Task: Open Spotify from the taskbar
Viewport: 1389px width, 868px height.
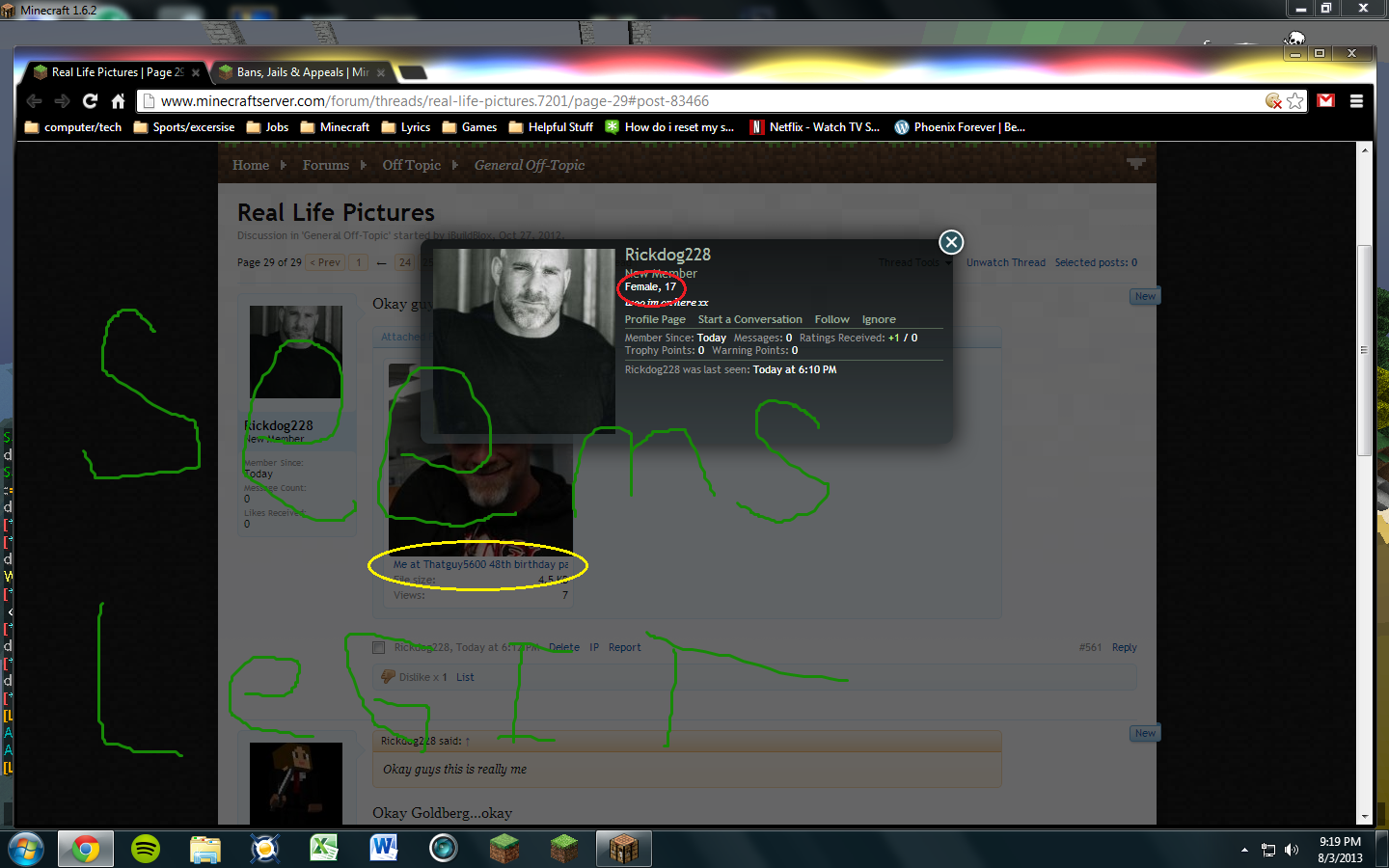Action: (x=146, y=849)
